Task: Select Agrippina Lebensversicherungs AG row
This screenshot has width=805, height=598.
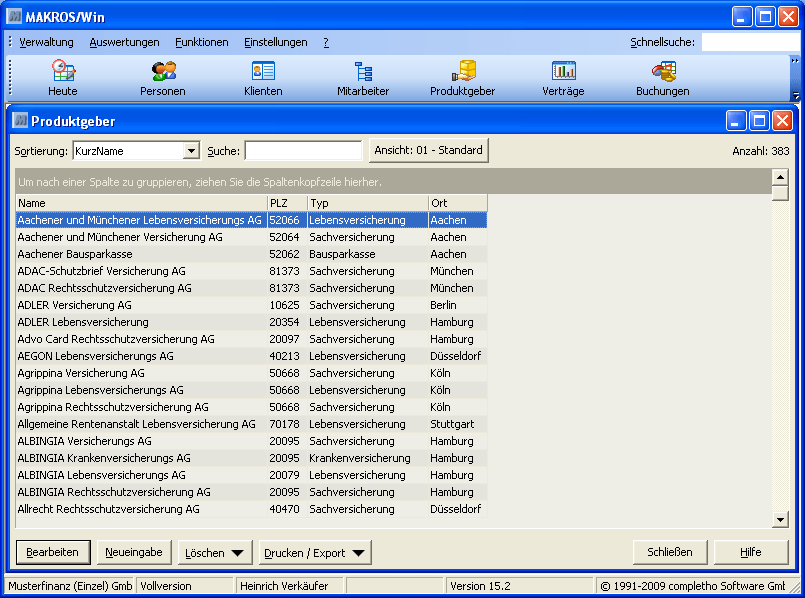Action: (251, 390)
